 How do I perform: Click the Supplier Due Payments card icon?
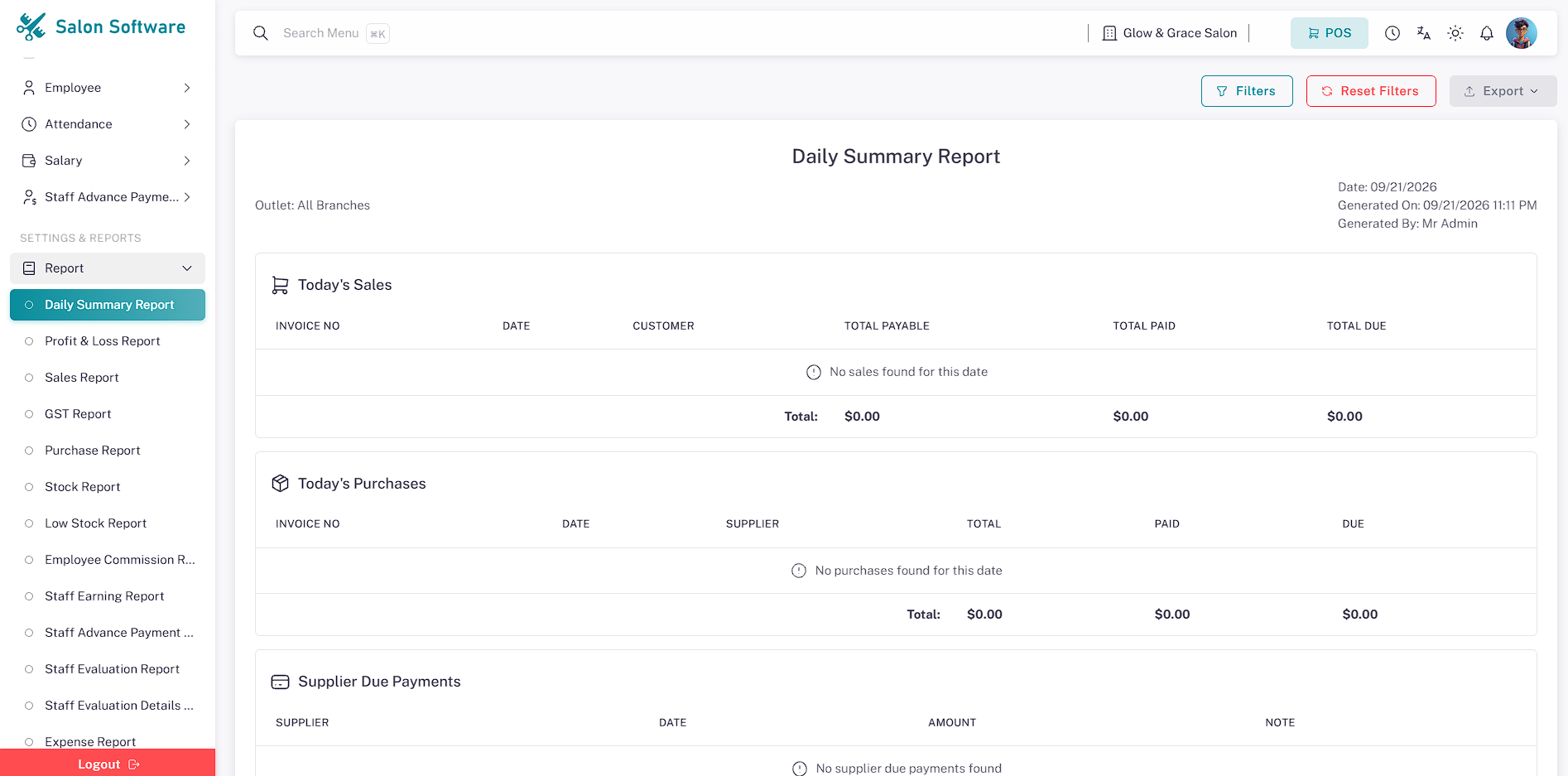pos(281,682)
